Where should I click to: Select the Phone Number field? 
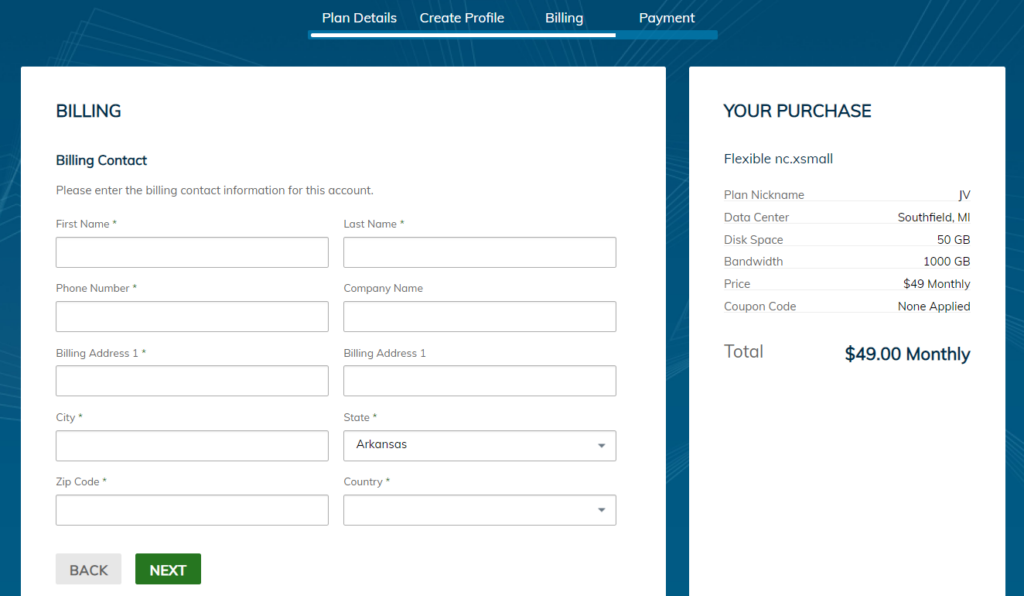click(x=192, y=317)
